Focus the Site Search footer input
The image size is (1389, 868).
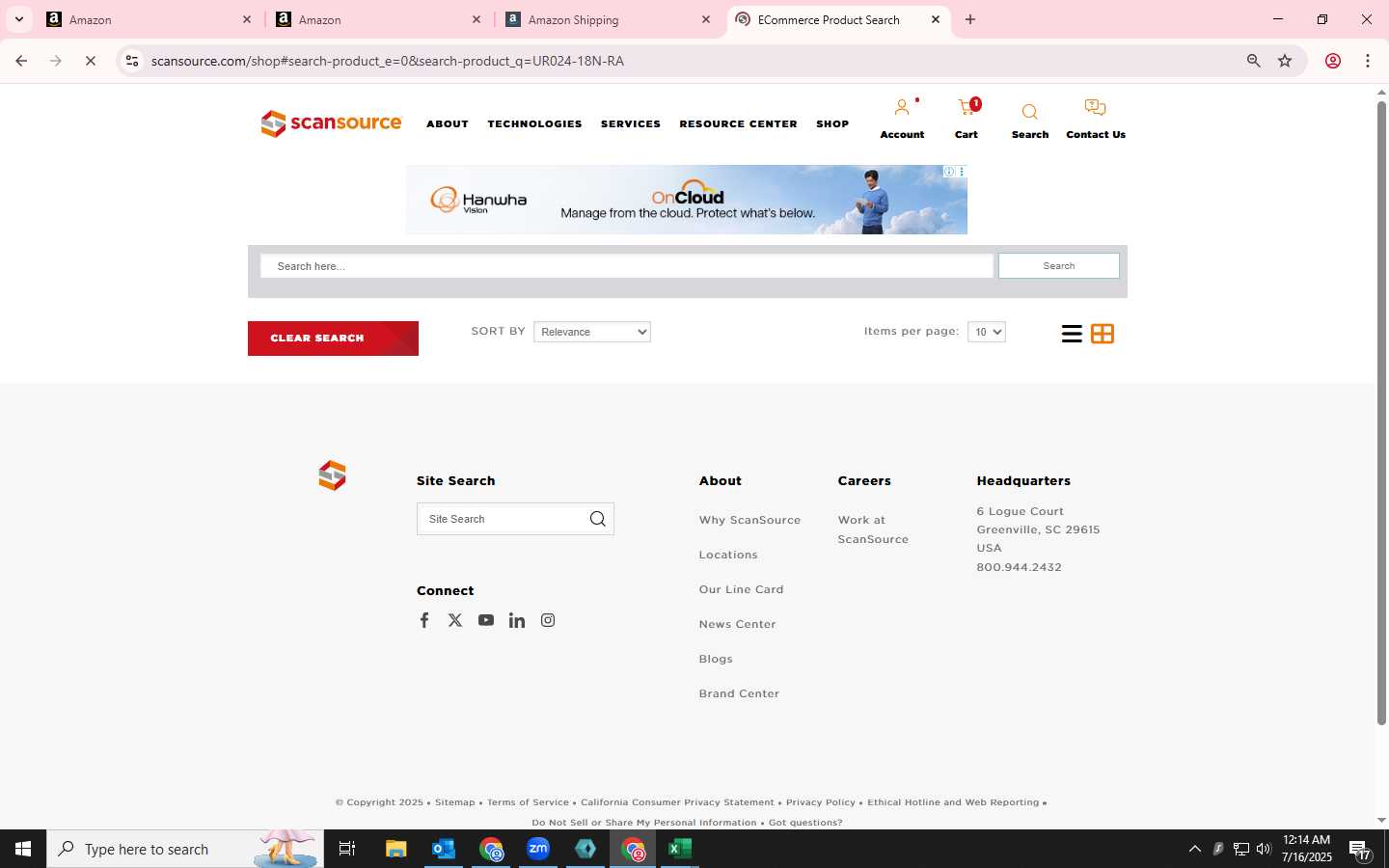502,519
